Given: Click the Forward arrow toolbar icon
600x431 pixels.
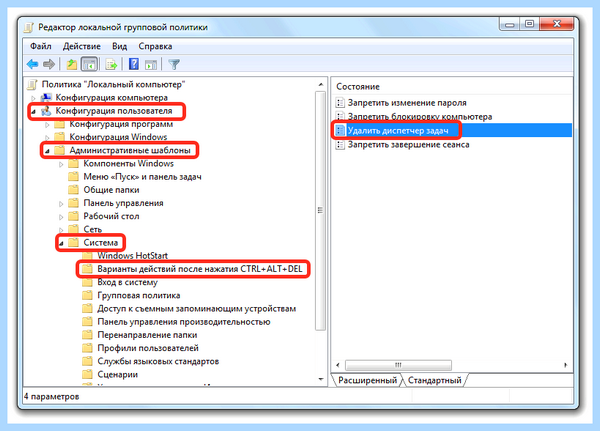Looking at the screenshot, I should 49,64.
